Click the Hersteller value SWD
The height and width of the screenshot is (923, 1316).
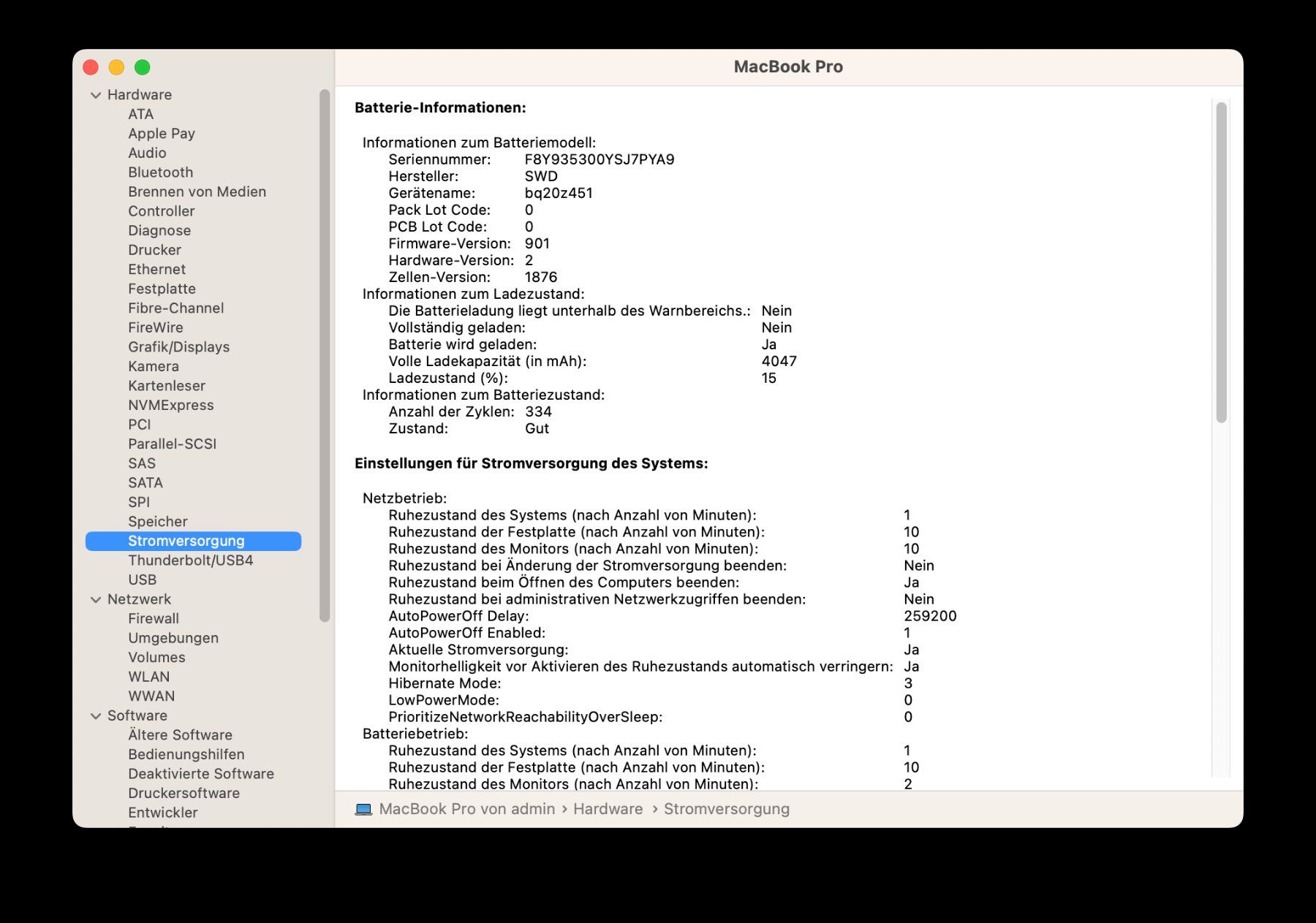pyautogui.click(x=541, y=176)
